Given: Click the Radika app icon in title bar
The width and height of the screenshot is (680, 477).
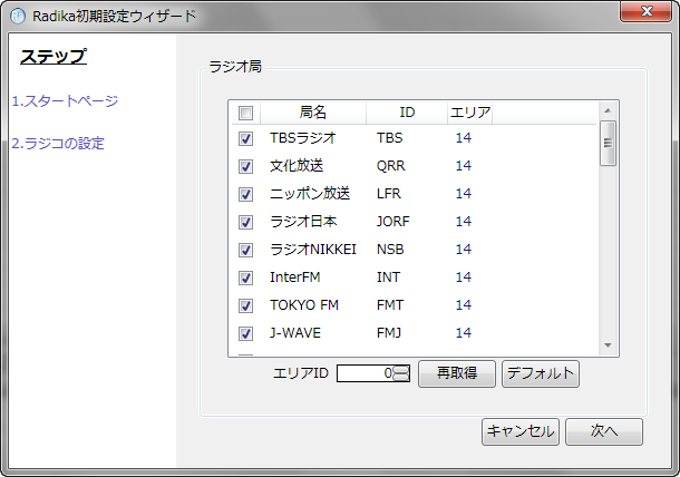Looking at the screenshot, I should 17,16.
